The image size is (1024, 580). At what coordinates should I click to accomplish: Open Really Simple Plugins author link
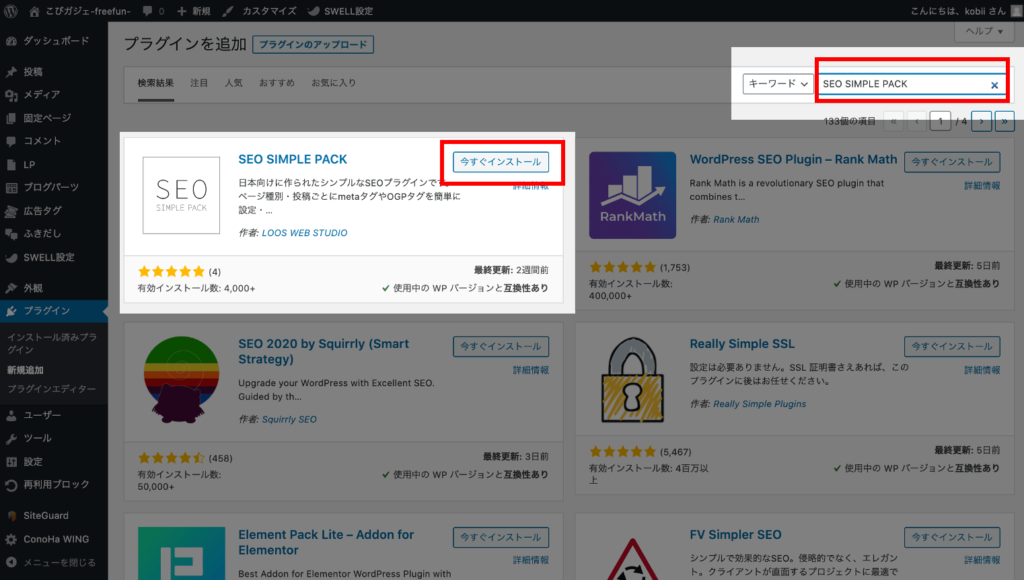coord(760,404)
